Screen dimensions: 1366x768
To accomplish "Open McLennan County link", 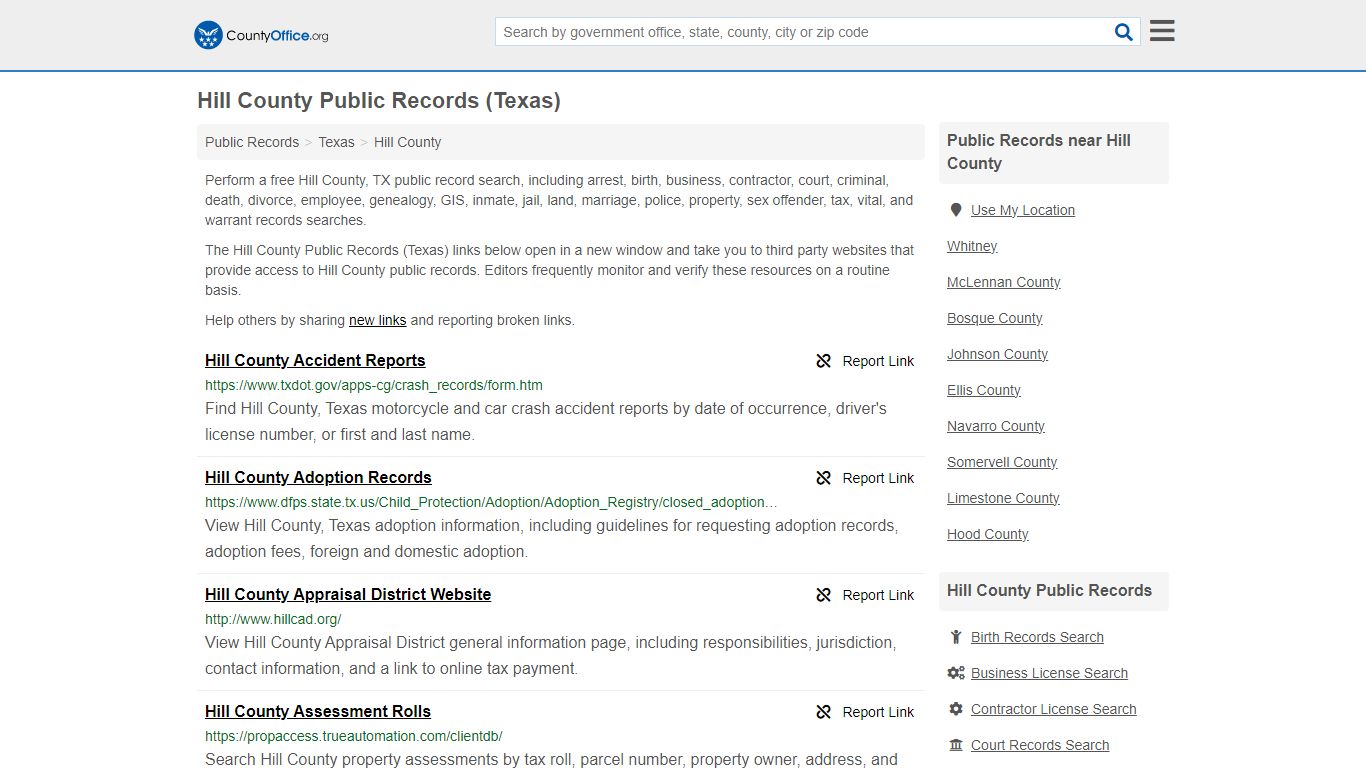I will pos(1003,282).
